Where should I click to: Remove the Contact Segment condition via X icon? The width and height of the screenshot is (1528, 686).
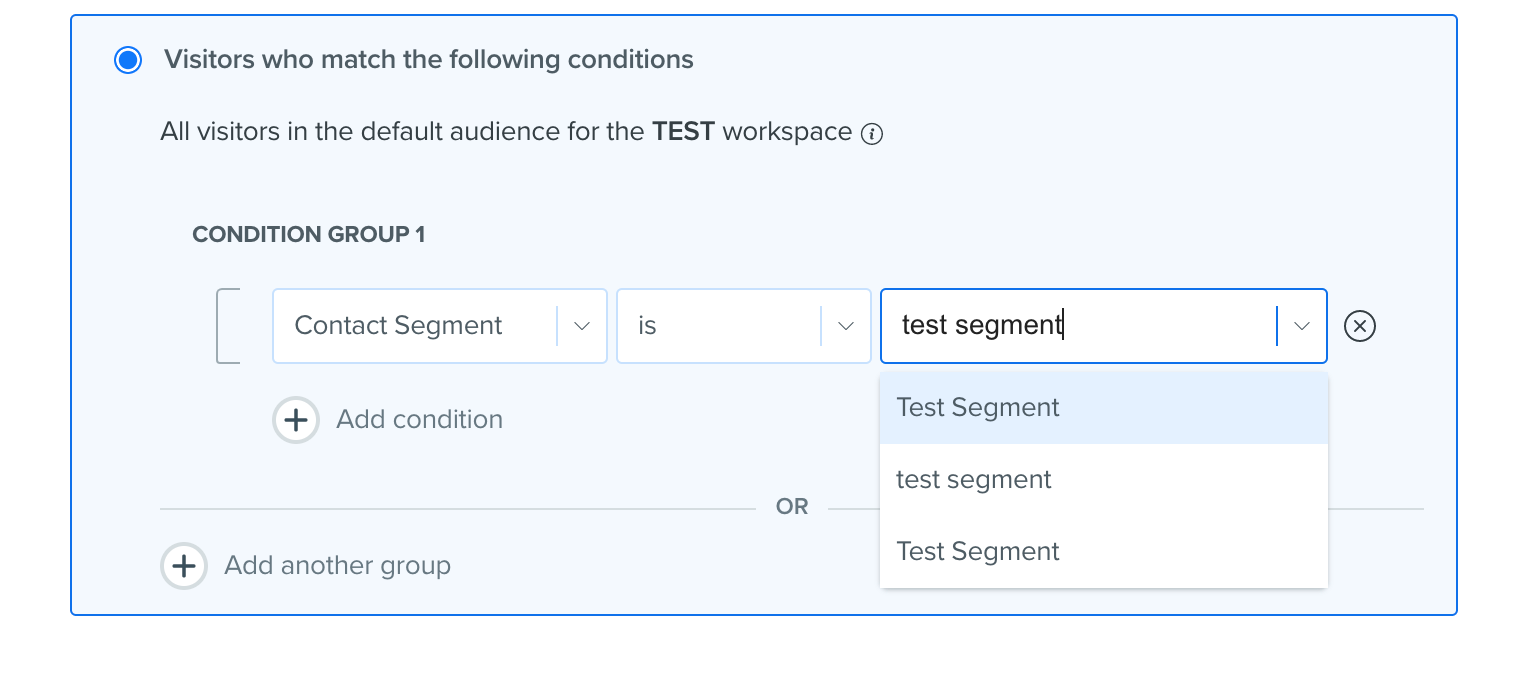click(x=1360, y=326)
